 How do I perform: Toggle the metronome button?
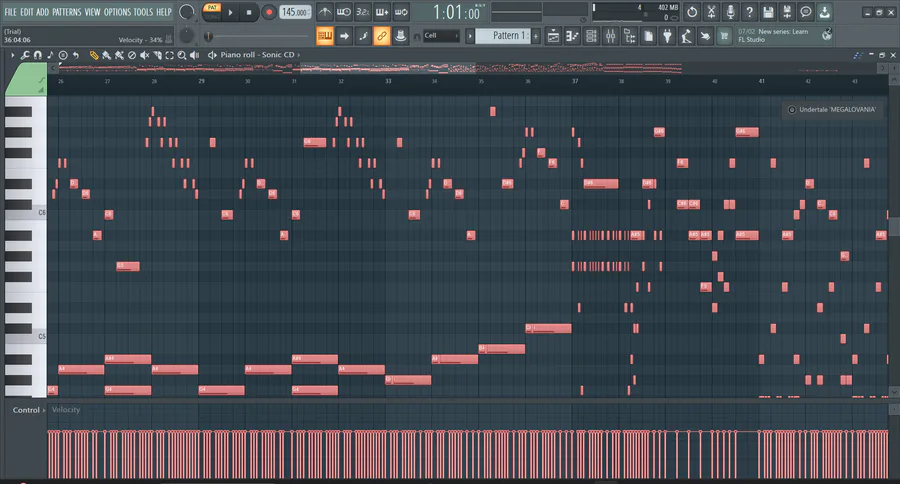pyautogui.click(x=325, y=11)
